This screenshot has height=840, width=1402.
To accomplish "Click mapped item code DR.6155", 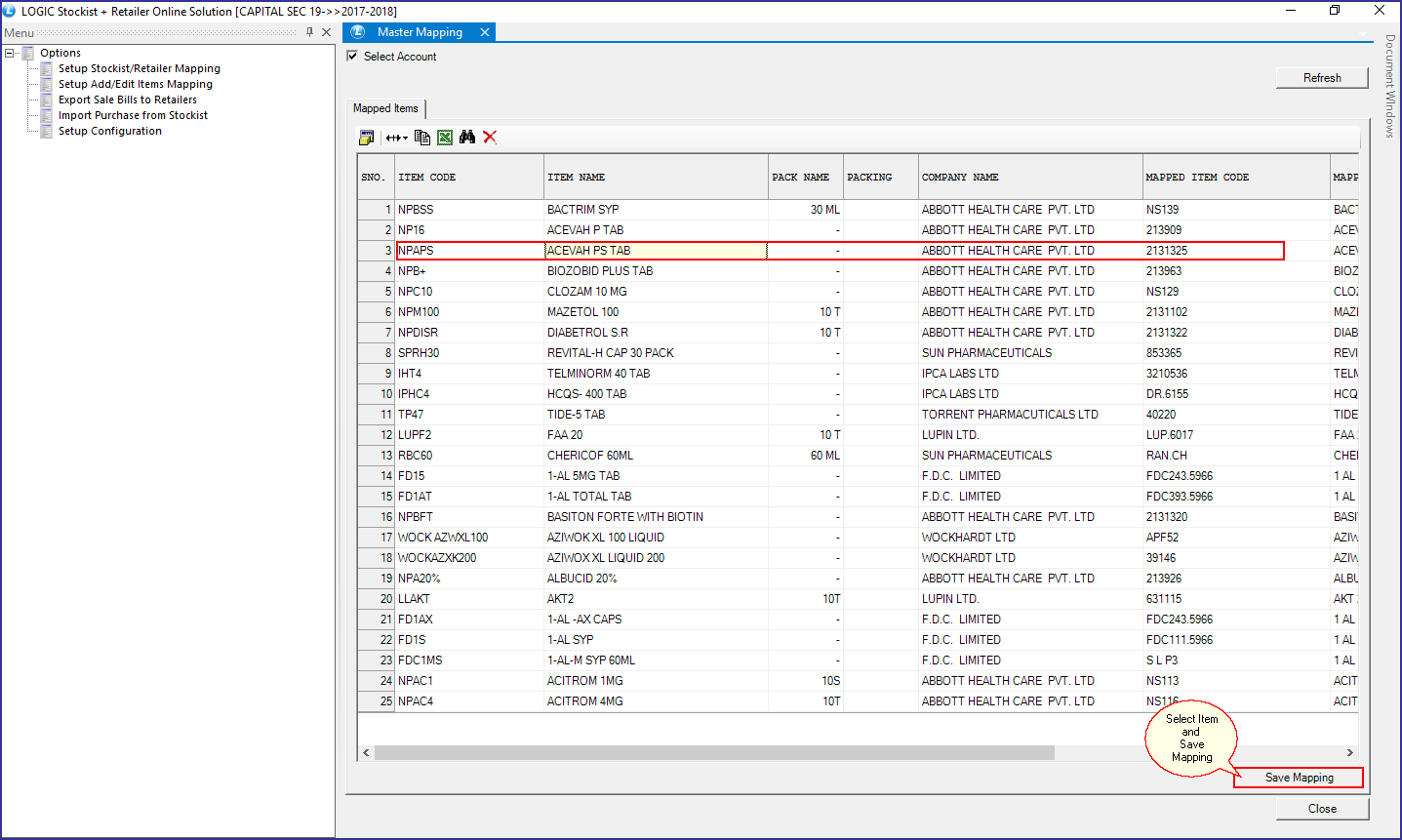I will point(1236,394).
